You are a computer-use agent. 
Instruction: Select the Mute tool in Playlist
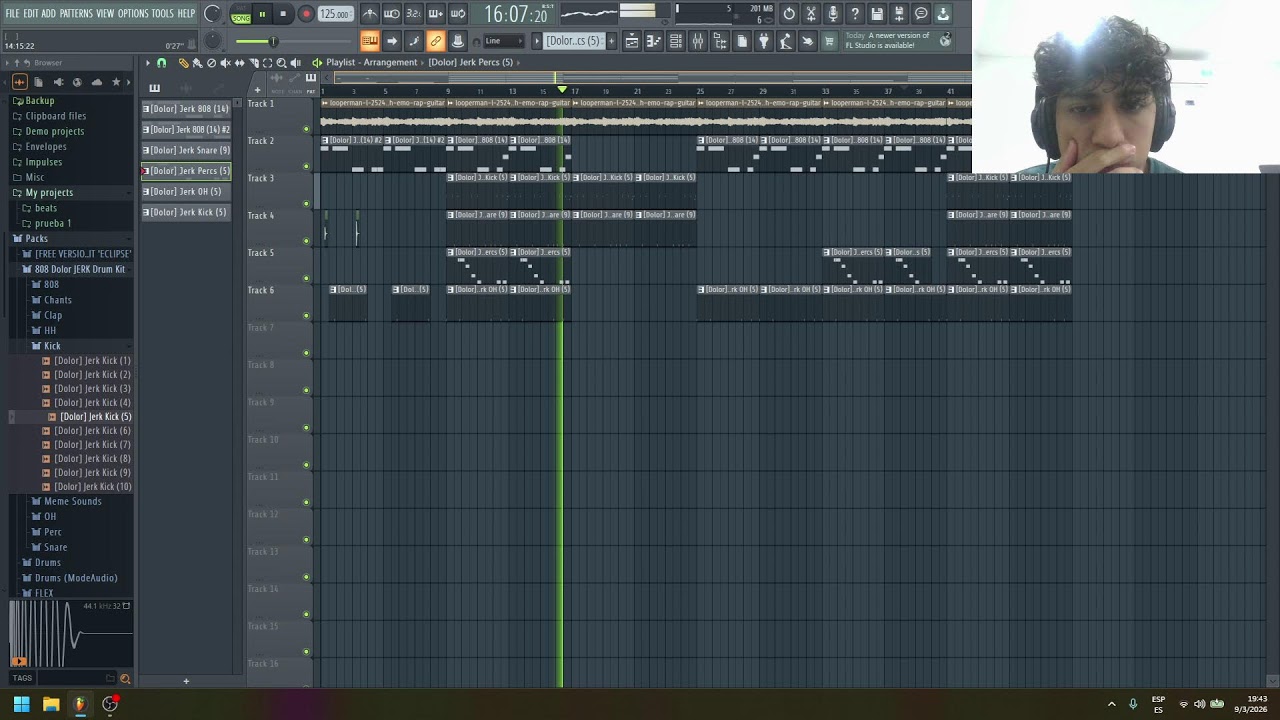225,63
